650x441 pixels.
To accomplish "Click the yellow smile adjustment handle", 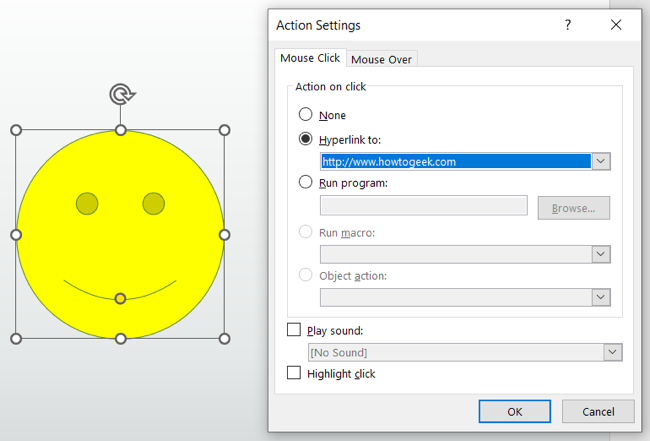I will coord(120,298).
